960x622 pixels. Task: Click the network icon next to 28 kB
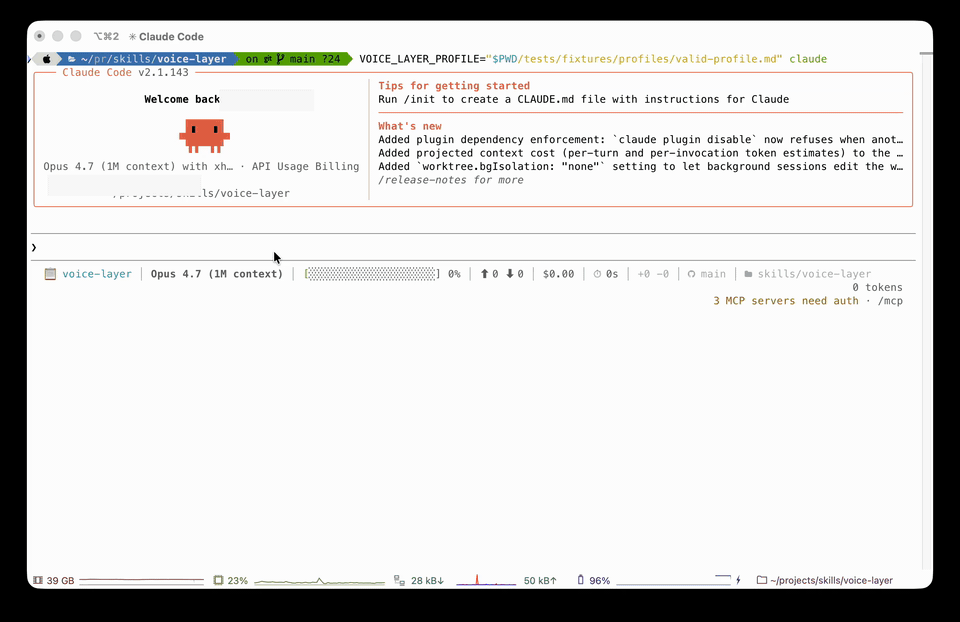click(399, 580)
